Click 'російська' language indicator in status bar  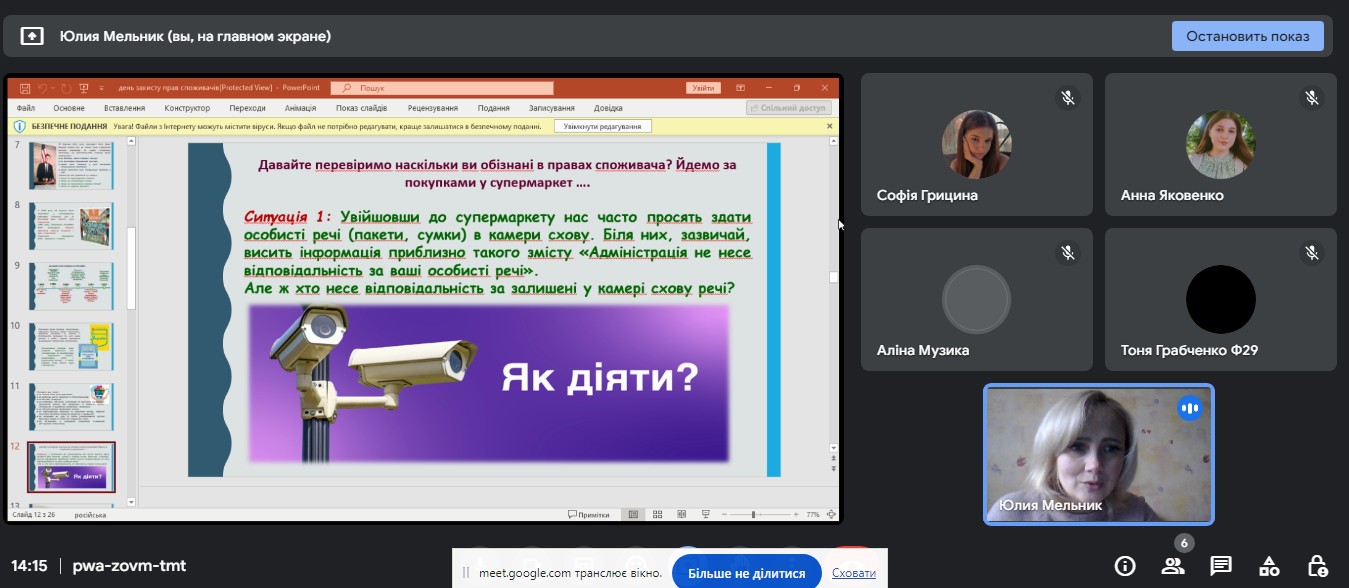coord(89,515)
